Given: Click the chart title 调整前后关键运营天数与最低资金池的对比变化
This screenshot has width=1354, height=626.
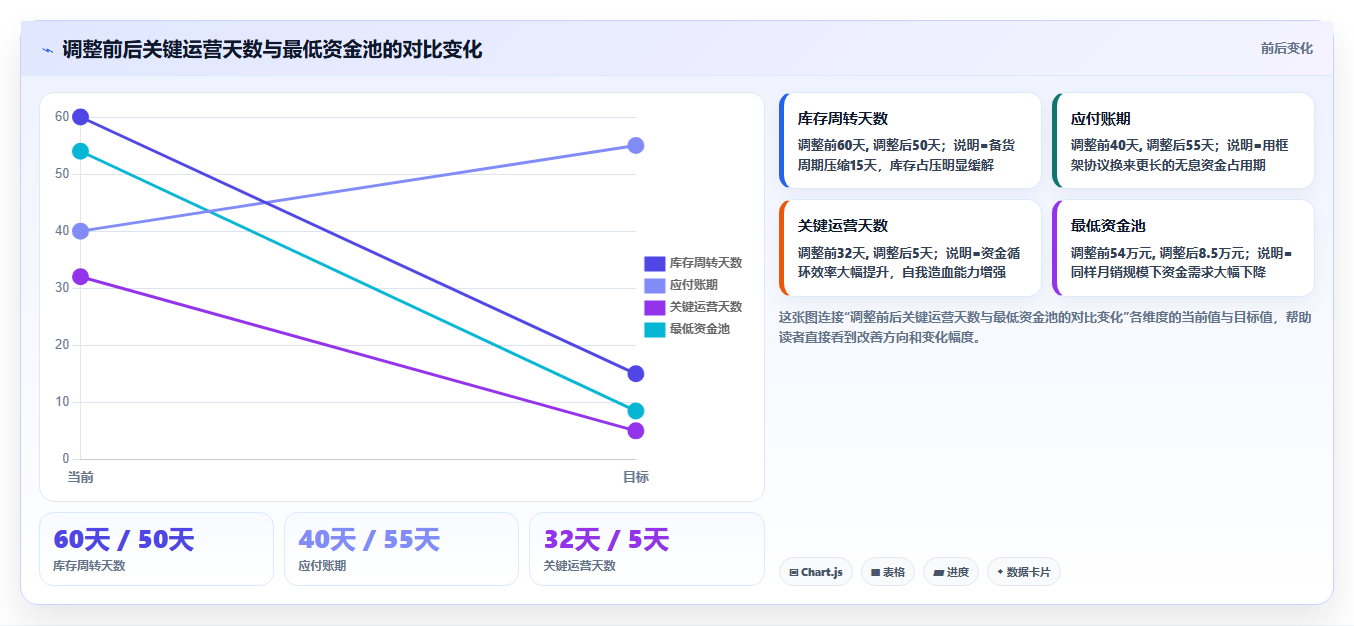Looking at the screenshot, I should click(x=272, y=49).
